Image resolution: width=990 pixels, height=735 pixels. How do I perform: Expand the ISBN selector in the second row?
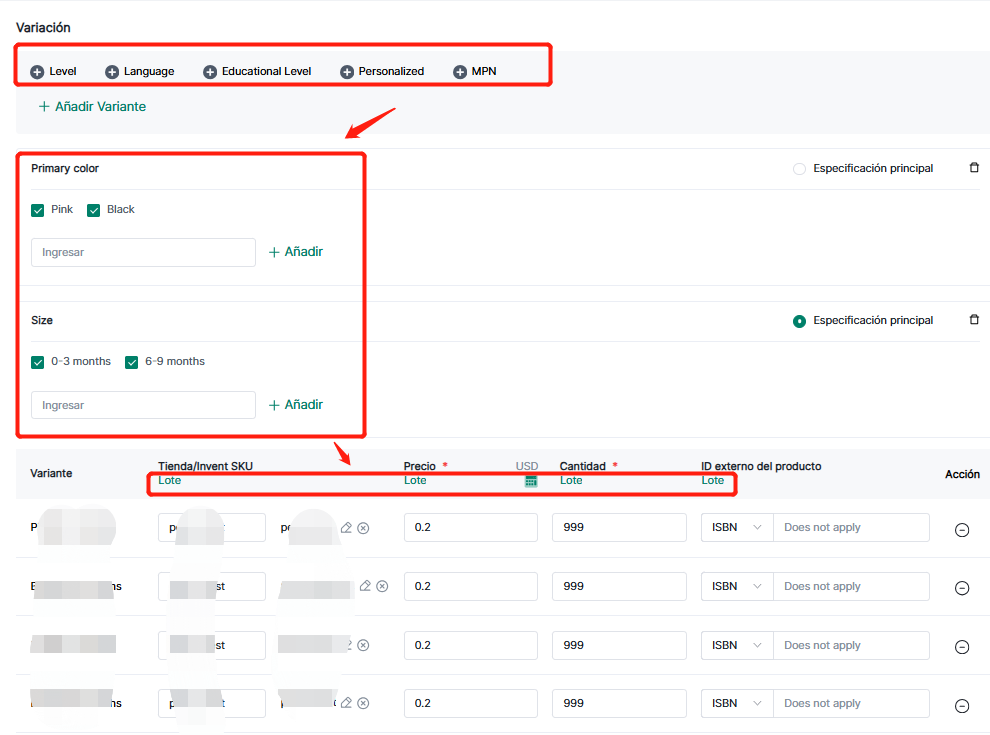pyautogui.click(x=737, y=587)
